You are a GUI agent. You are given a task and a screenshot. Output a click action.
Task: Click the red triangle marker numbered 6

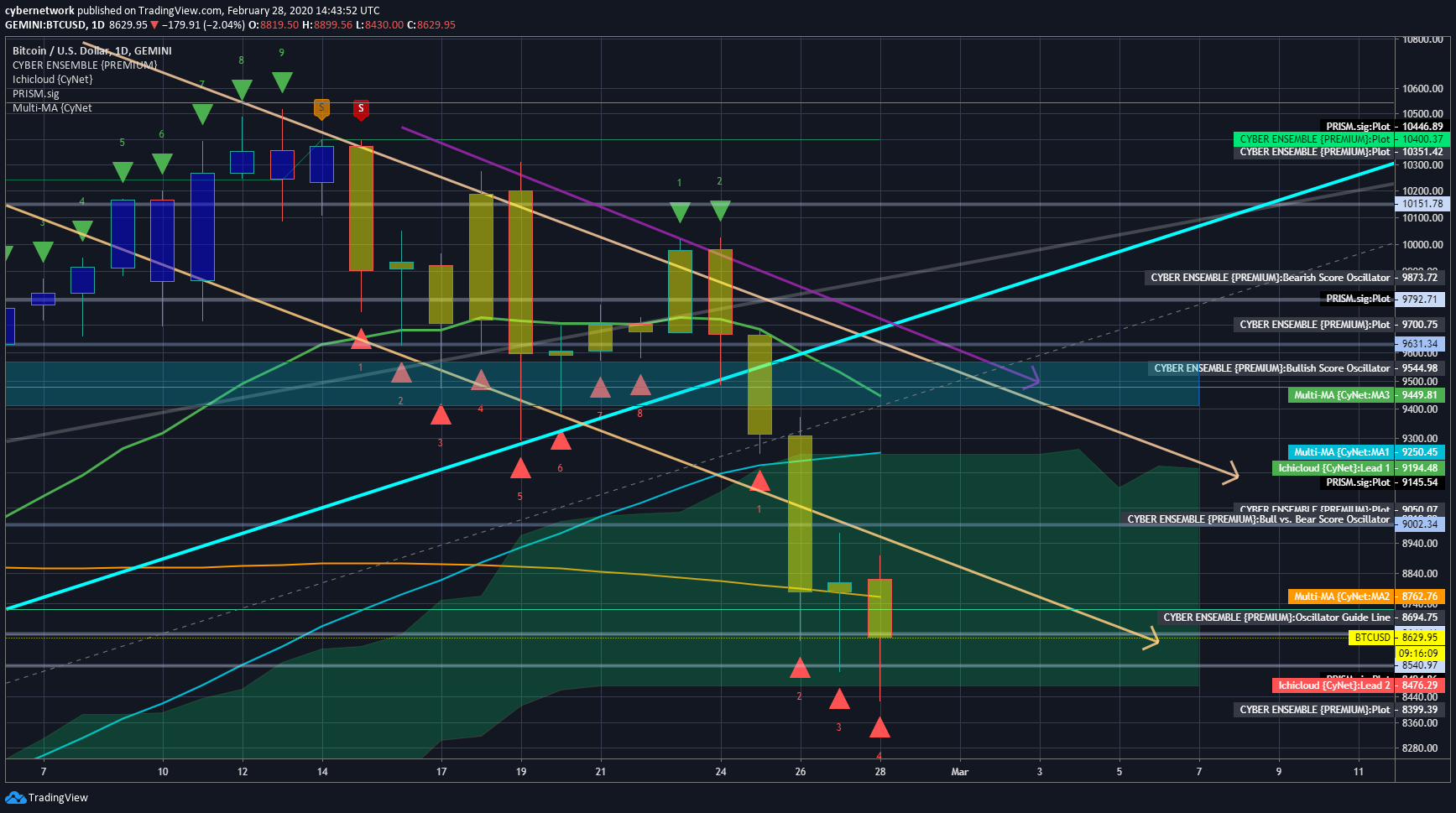click(x=561, y=440)
